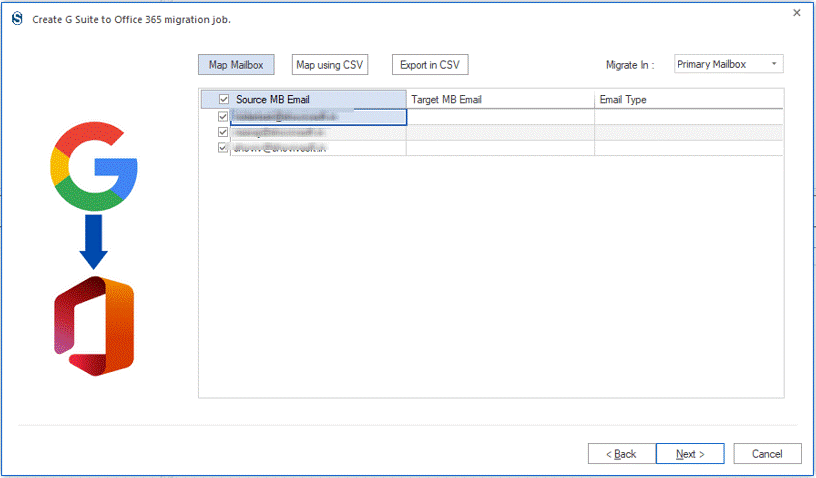
Task: Close the migration job dialog
Action: click(797, 13)
